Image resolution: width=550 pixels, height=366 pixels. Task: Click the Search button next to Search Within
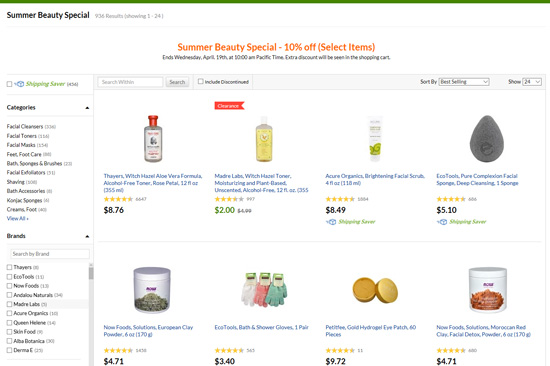tap(177, 82)
